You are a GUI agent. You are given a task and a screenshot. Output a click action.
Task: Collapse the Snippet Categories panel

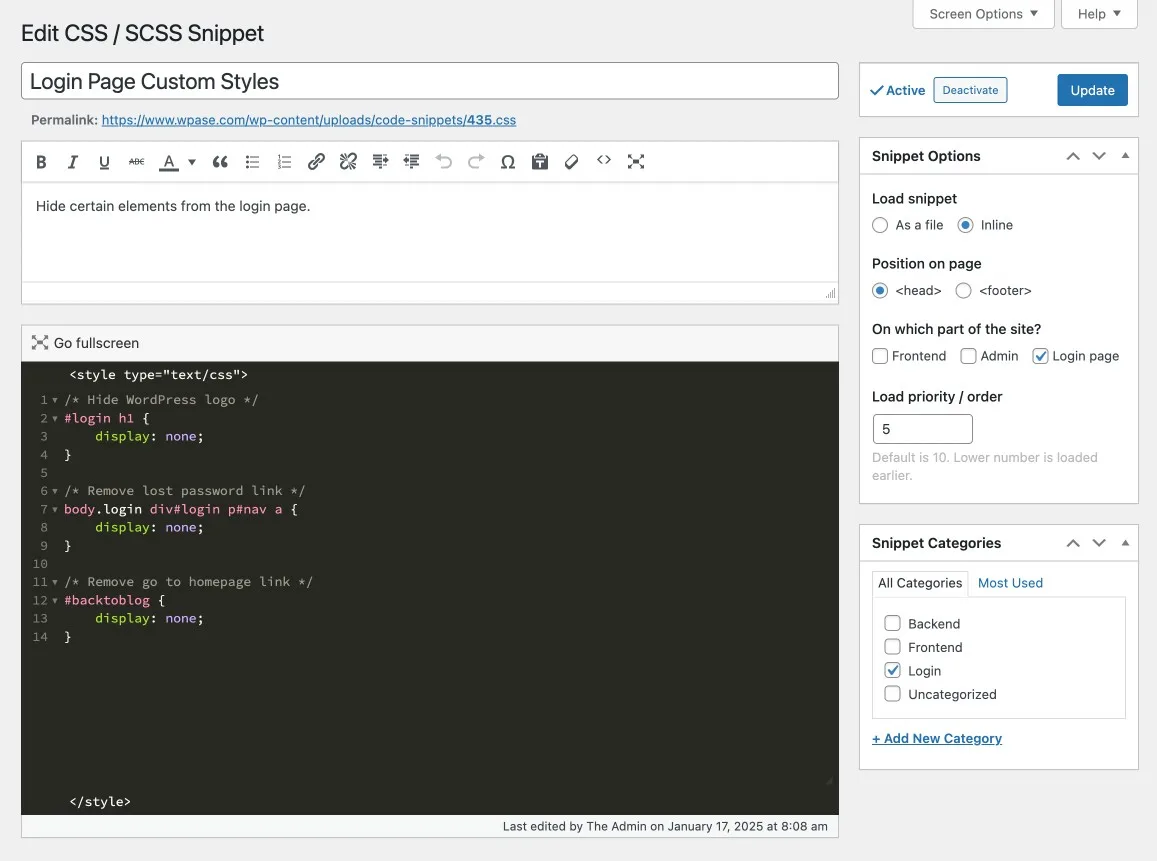(x=1125, y=543)
